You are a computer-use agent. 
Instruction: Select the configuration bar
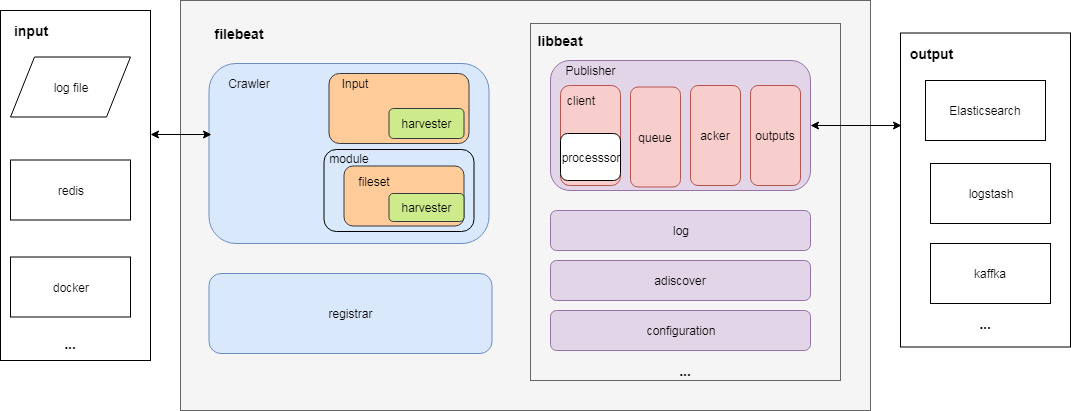click(680, 330)
